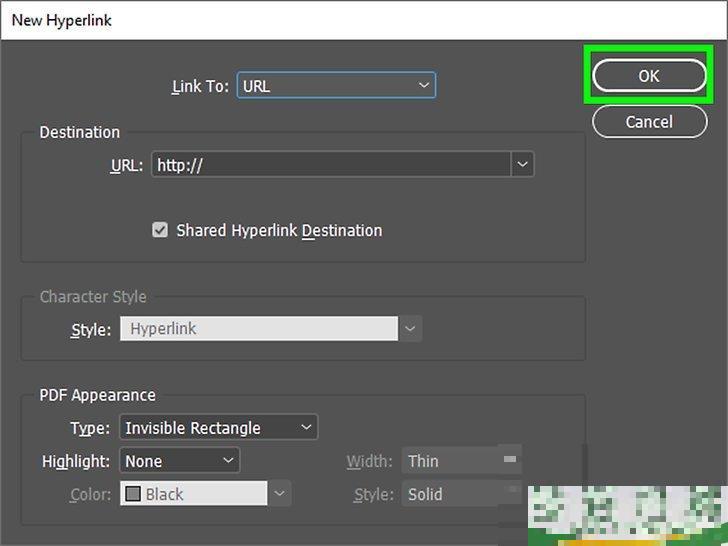The width and height of the screenshot is (728, 546).
Task: Select the Destination section heading
Action: click(x=79, y=132)
